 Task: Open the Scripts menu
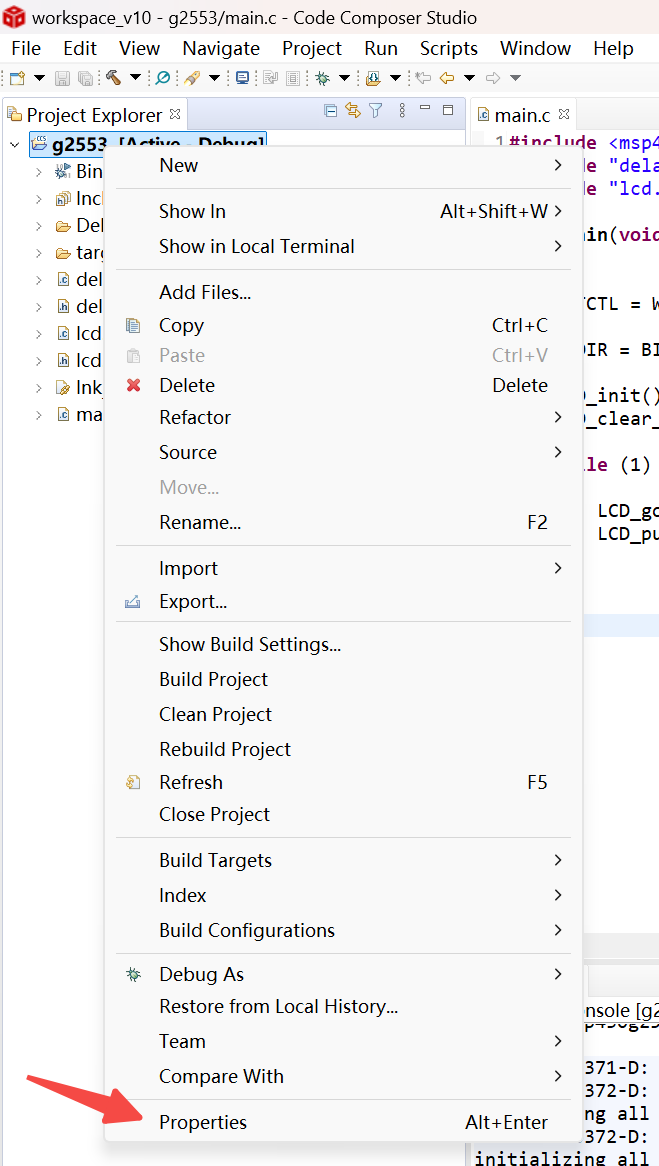pyautogui.click(x=449, y=48)
